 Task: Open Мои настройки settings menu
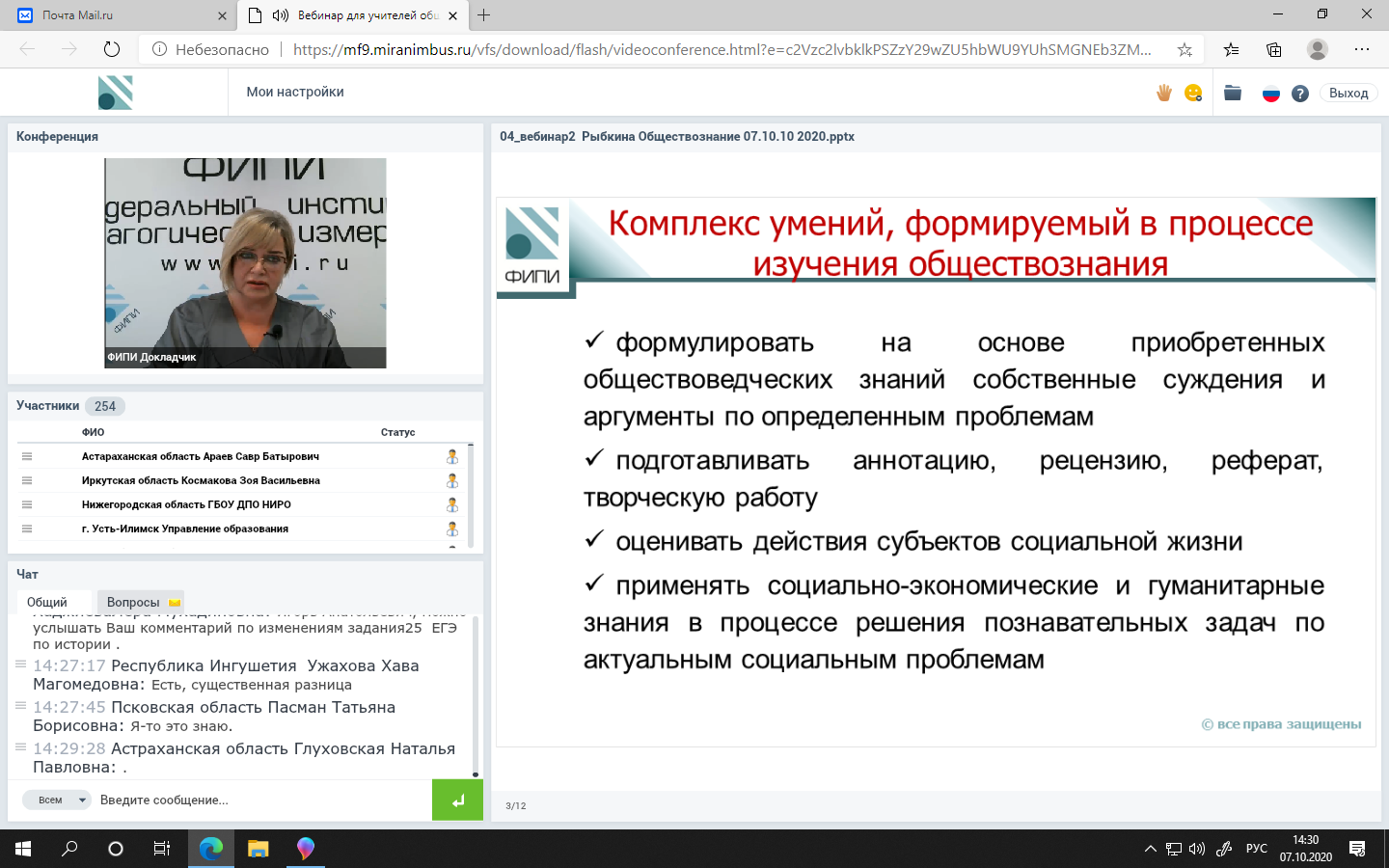point(295,93)
